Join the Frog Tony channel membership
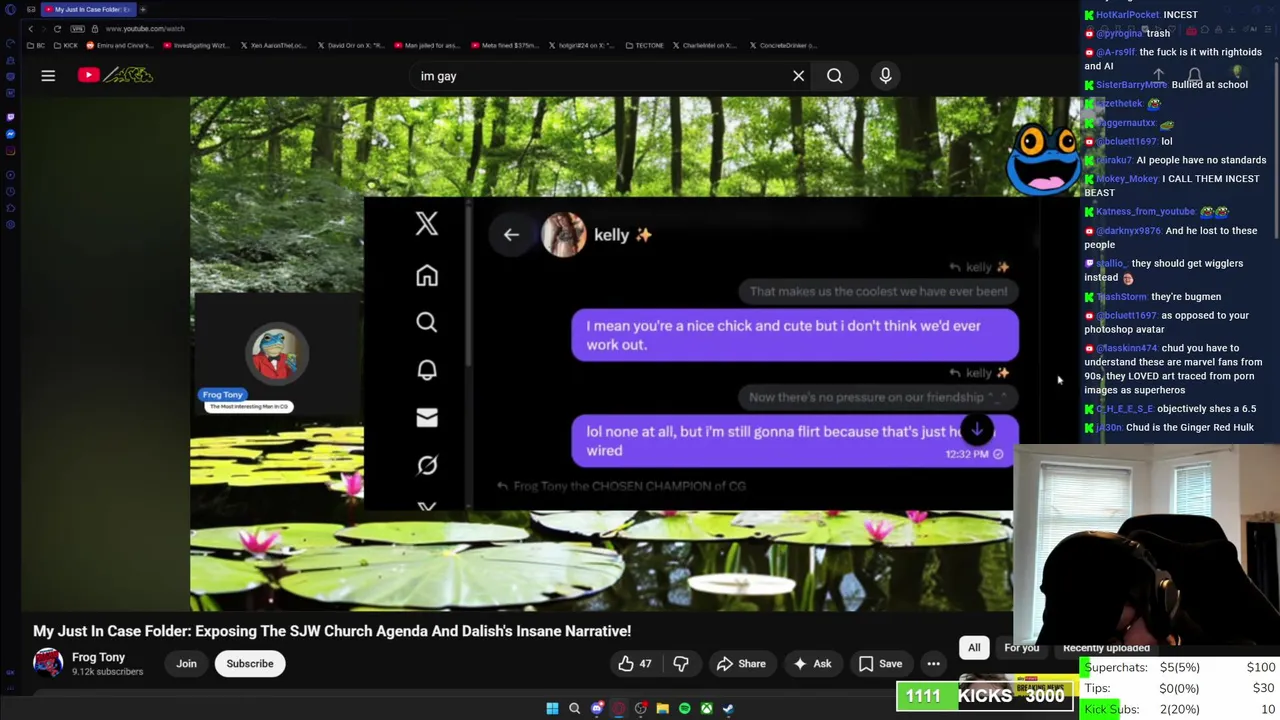Screen dimensions: 1280x720 point(186,664)
